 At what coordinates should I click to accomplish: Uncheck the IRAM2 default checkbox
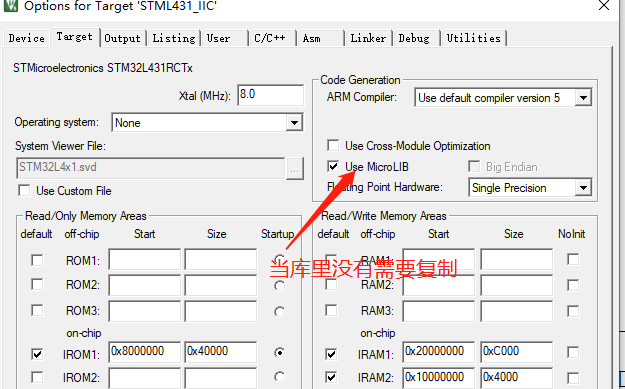[x=331, y=377]
